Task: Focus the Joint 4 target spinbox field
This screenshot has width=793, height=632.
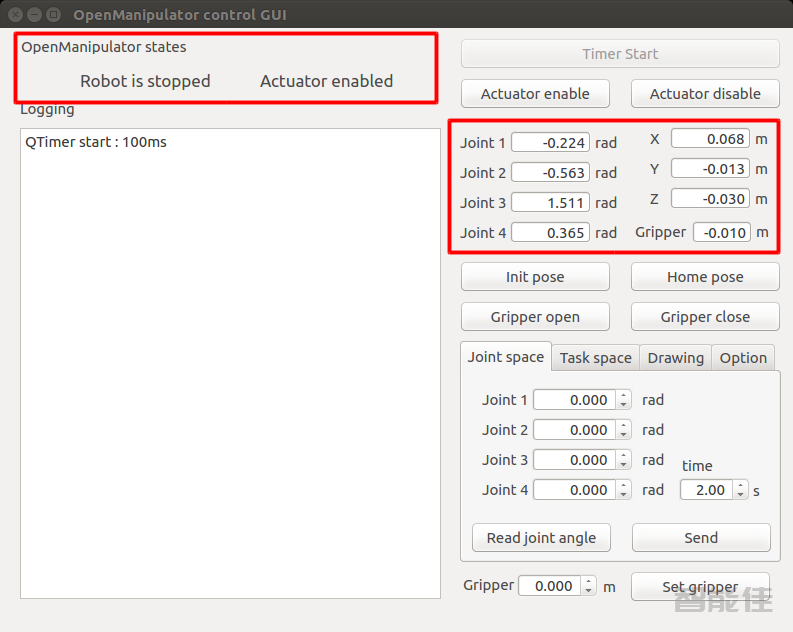Action: click(575, 489)
